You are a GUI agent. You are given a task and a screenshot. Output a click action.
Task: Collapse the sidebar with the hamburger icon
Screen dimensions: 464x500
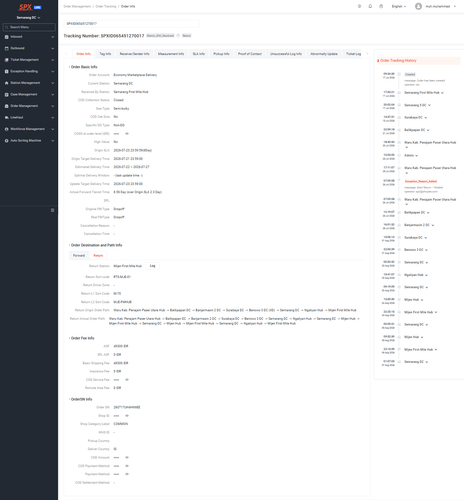coord(52,210)
